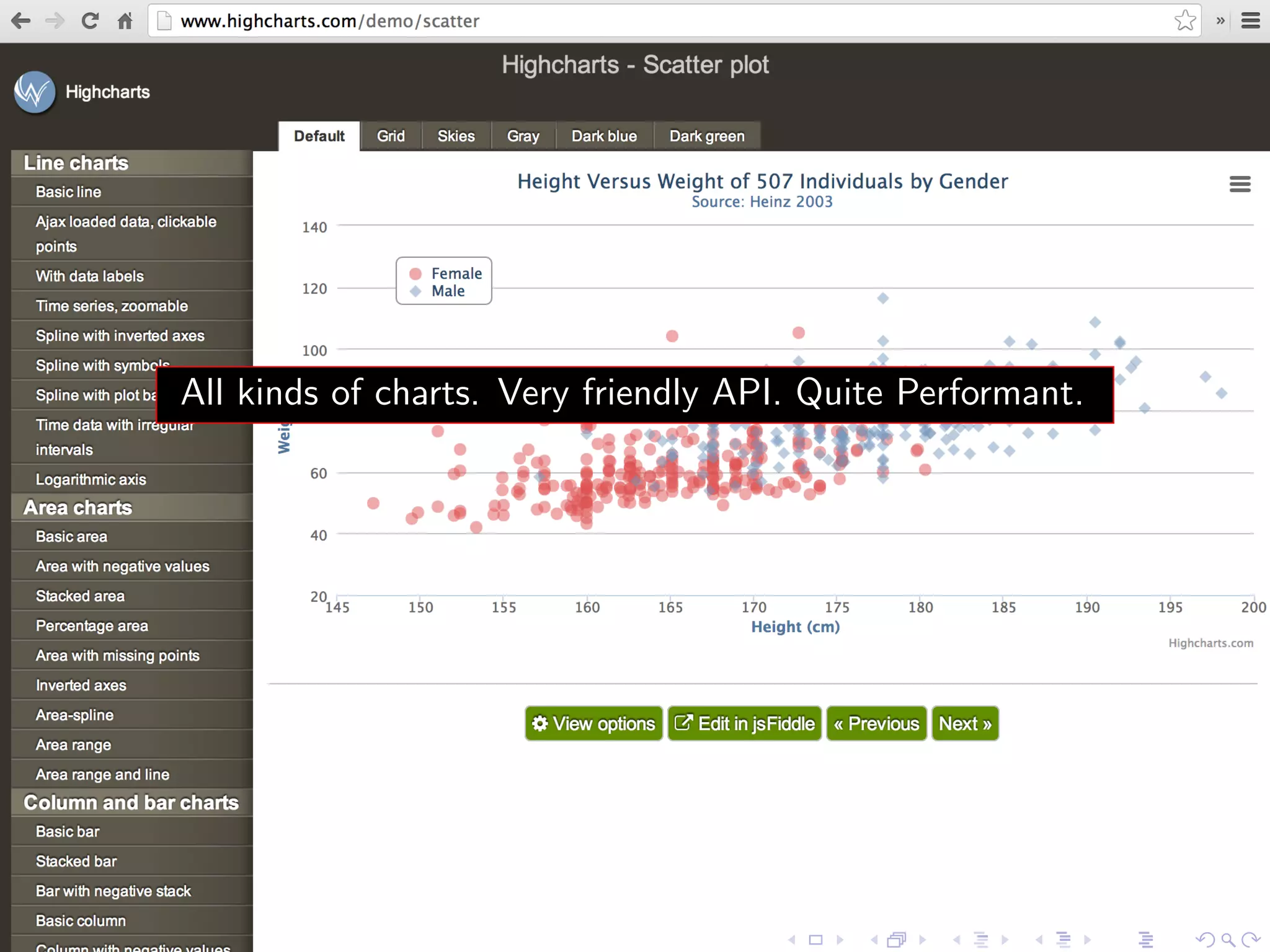Click the Highcharts brand text link
The image size is (1270, 952).
(x=107, y=92)
